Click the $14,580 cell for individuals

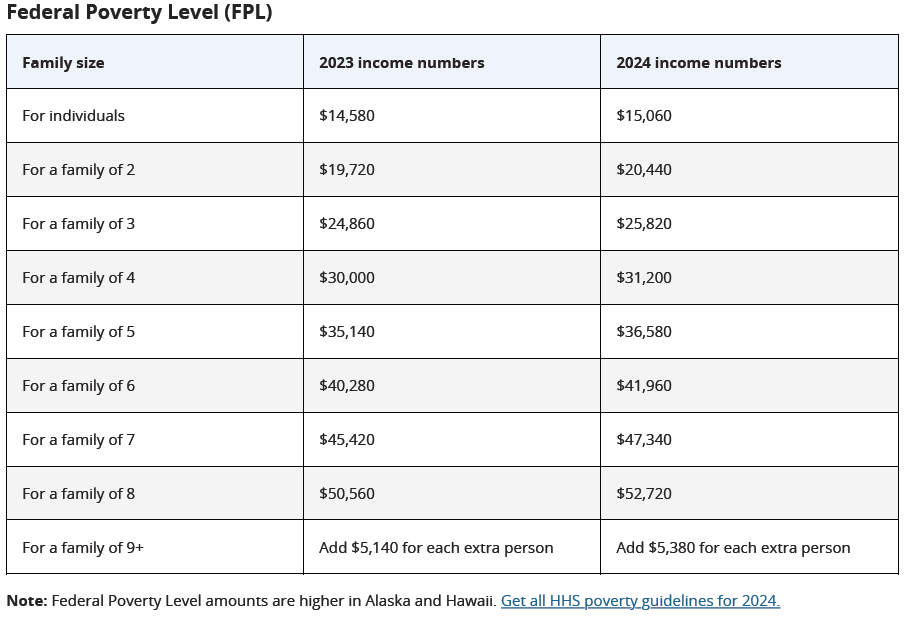click(x=347, y=116)
